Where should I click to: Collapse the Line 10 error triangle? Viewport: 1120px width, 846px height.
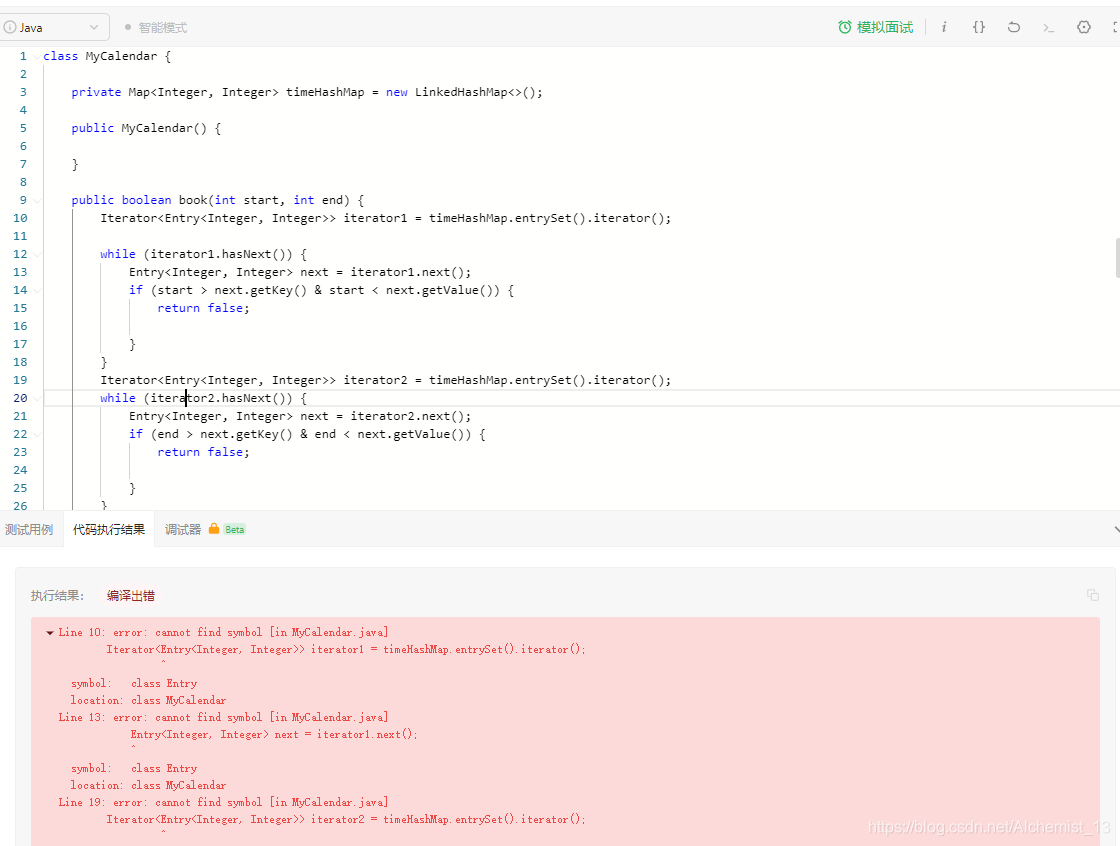coord(50,632)
